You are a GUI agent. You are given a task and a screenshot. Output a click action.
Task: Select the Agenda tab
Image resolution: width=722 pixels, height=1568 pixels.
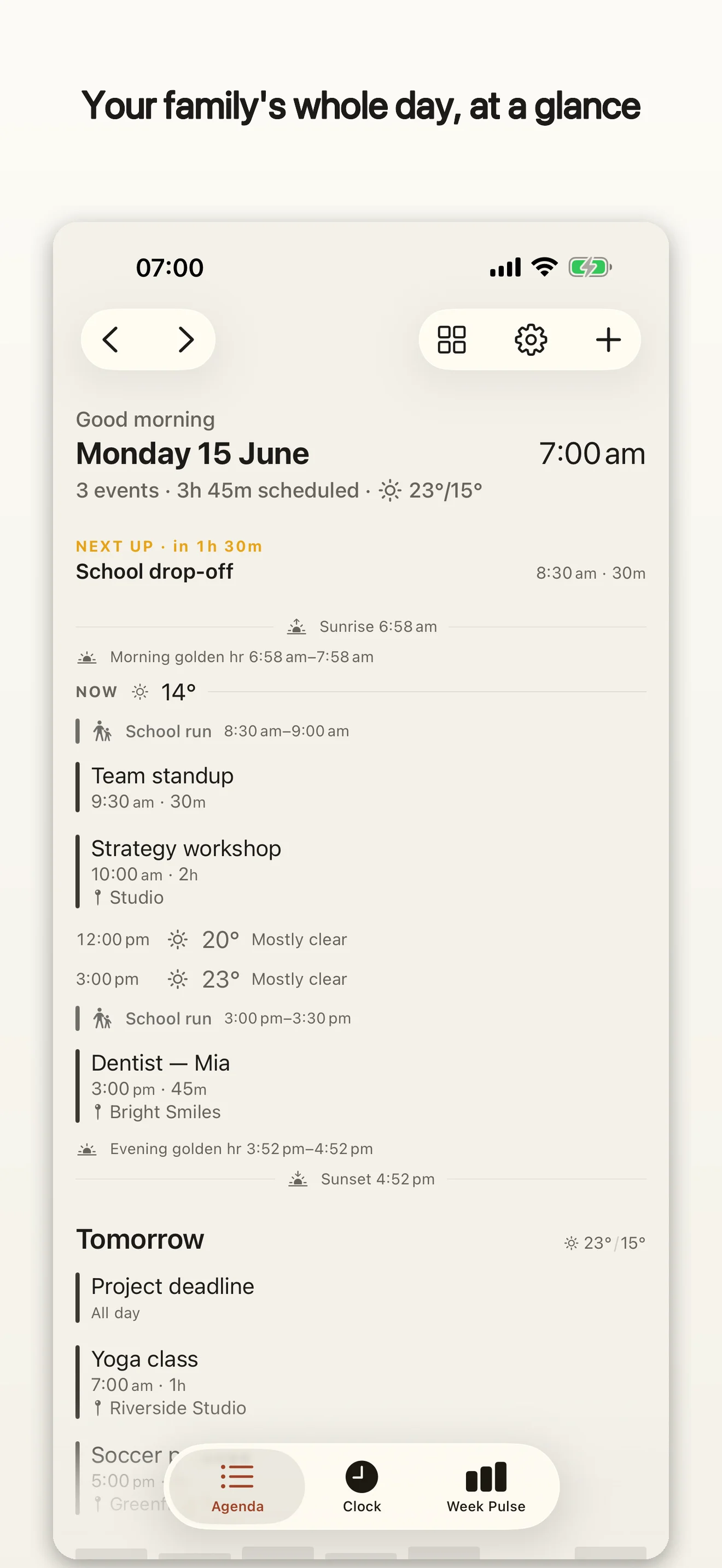[x=237, y=1487]
